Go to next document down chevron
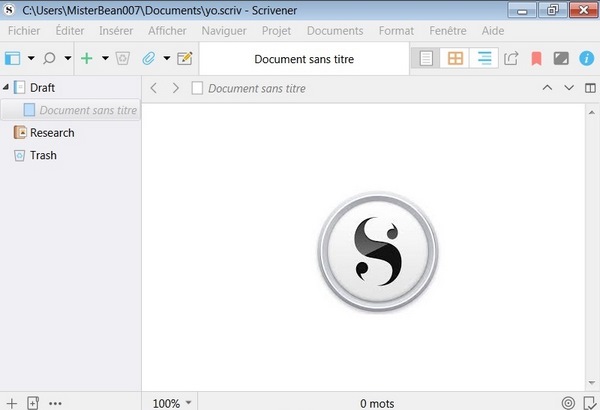 [569, 88]
